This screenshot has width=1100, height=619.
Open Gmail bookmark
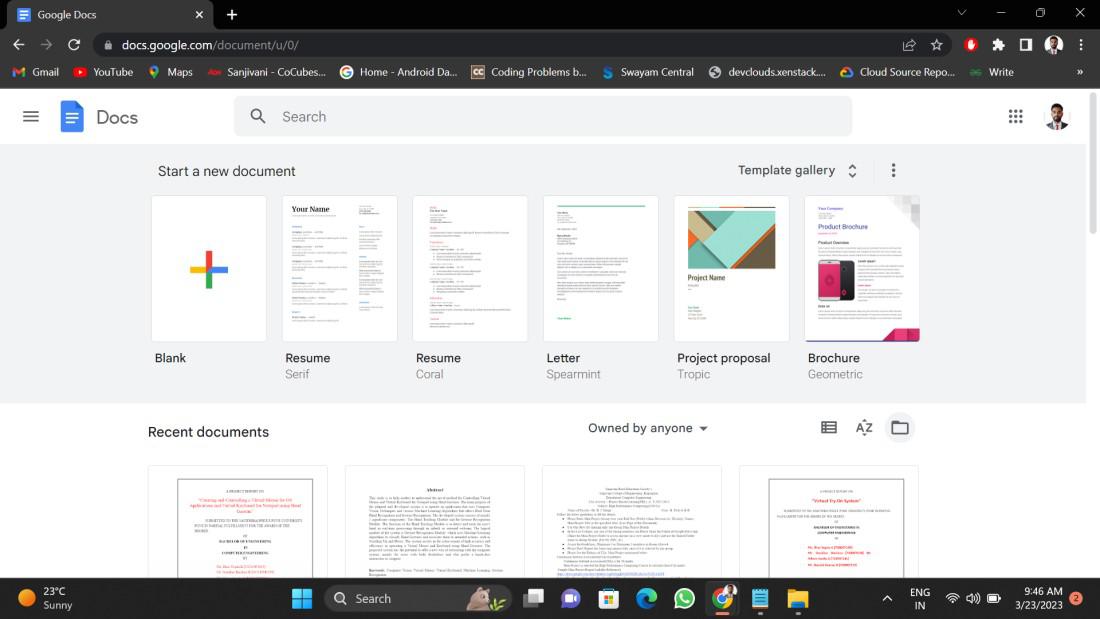(36, 72)
